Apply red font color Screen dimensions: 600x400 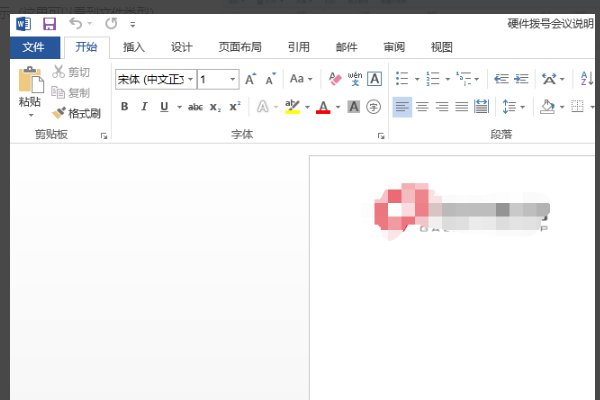323,106
